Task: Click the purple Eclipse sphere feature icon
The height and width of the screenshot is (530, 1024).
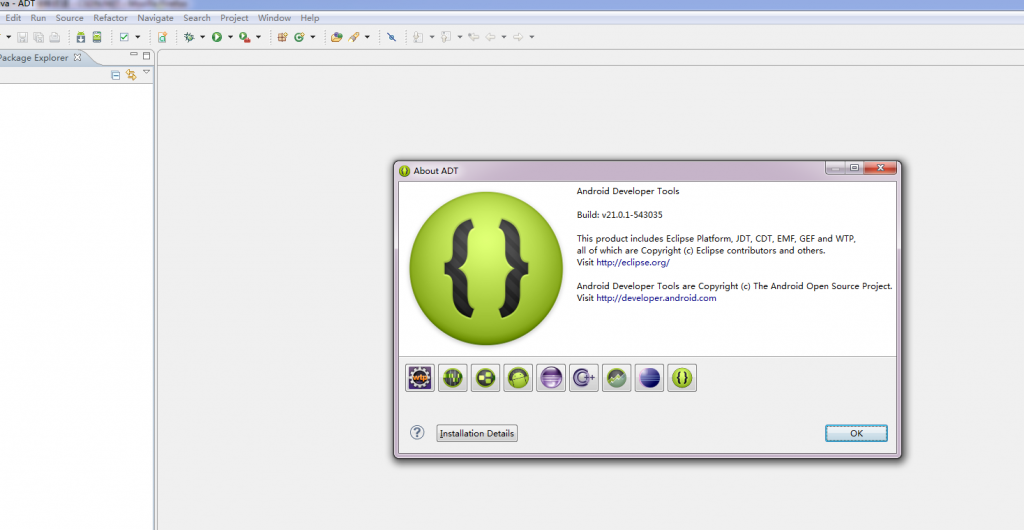Action: 551,378
